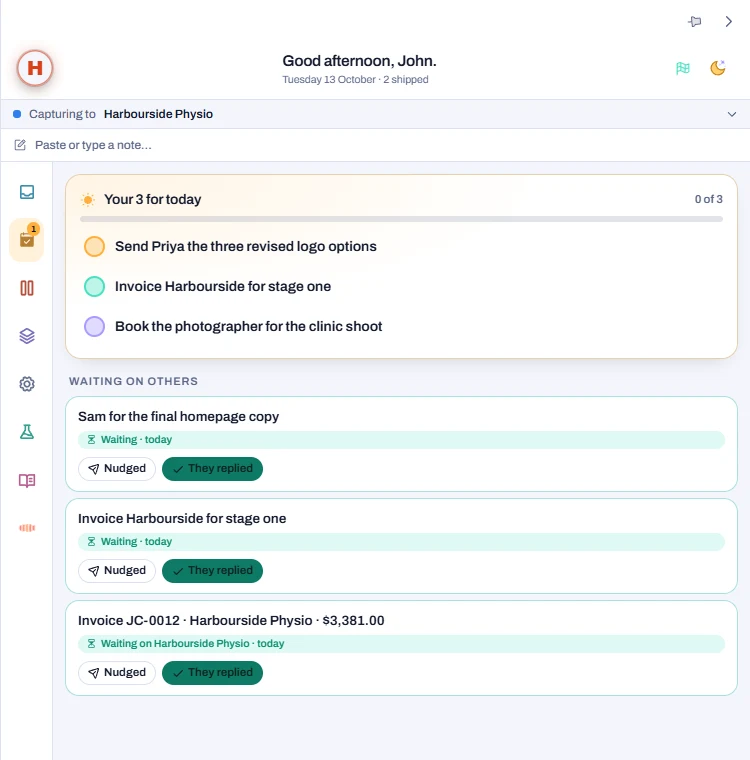Open the Today calendar-check view
Viewport: 750px width, 760px height.
point(27,240)
